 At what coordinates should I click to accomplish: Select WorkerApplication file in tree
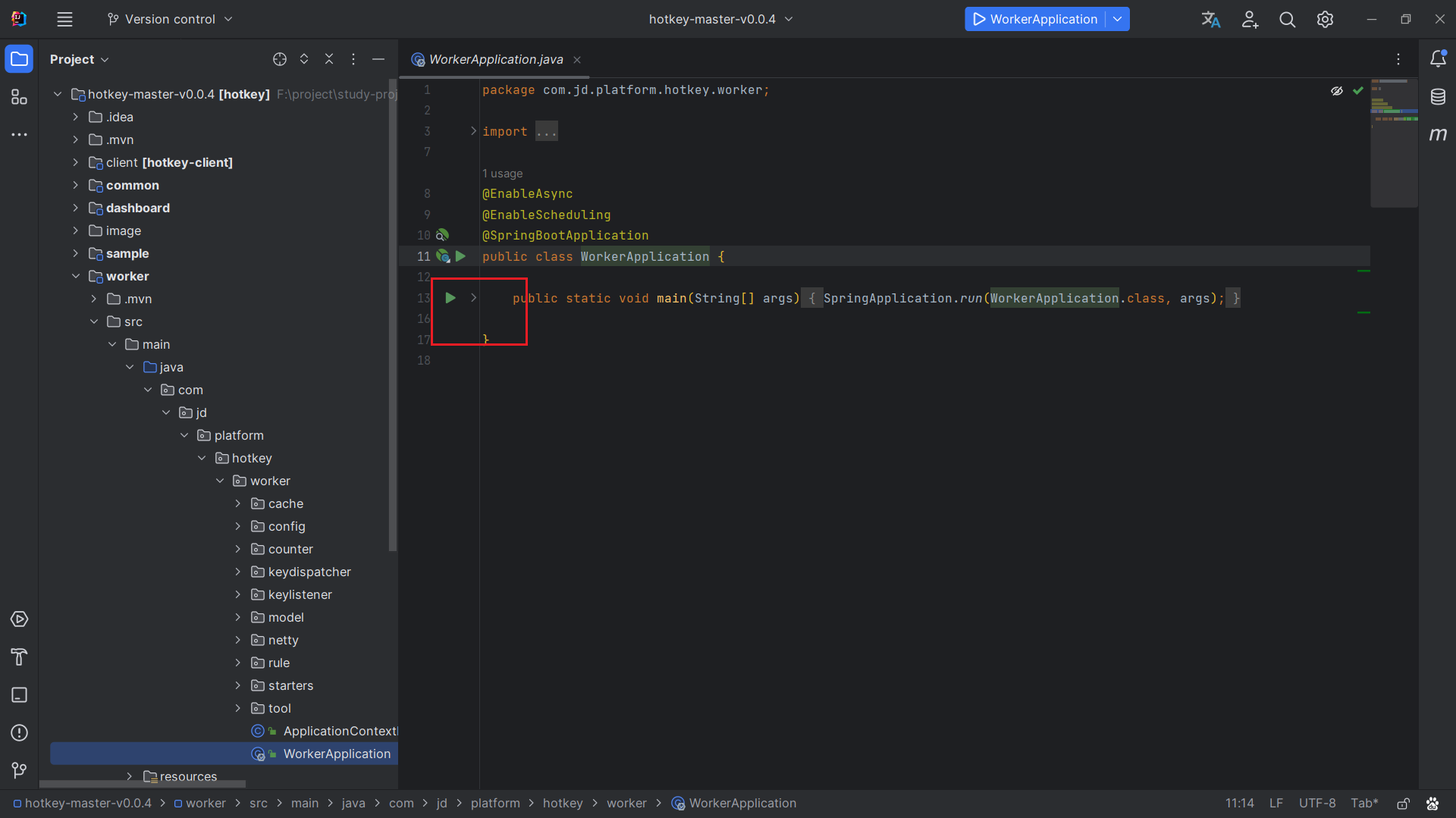pyautogui.click(x=224, y=754)
